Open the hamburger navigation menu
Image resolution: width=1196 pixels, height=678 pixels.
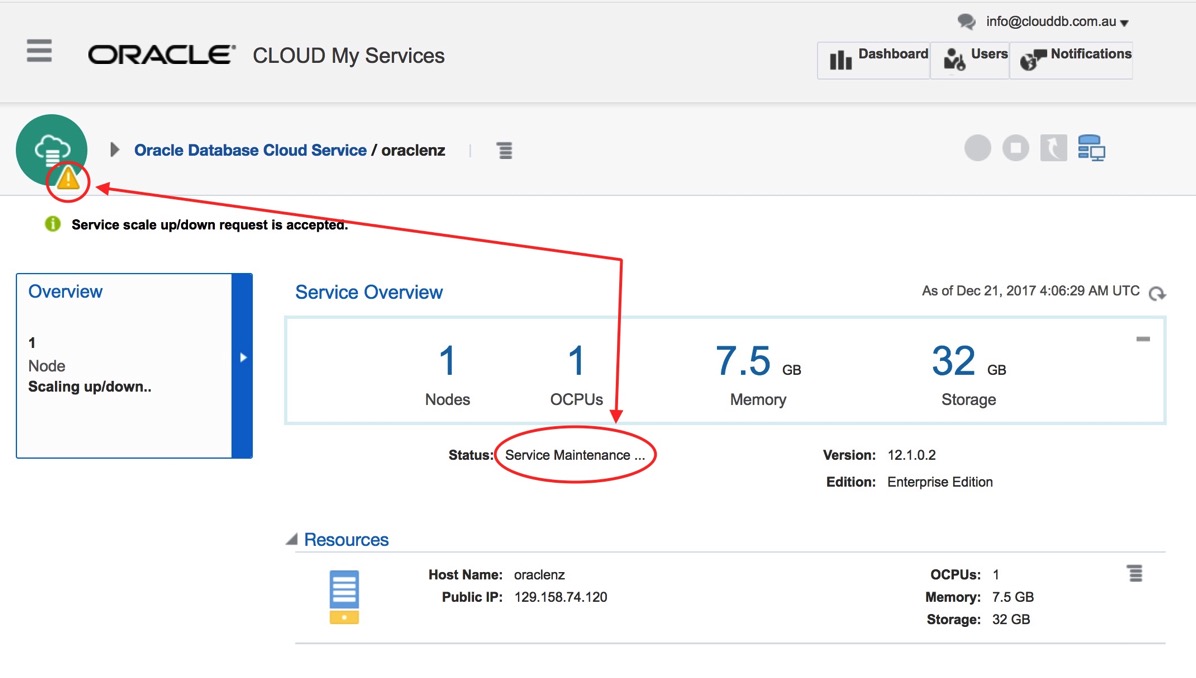click(39, 51)
